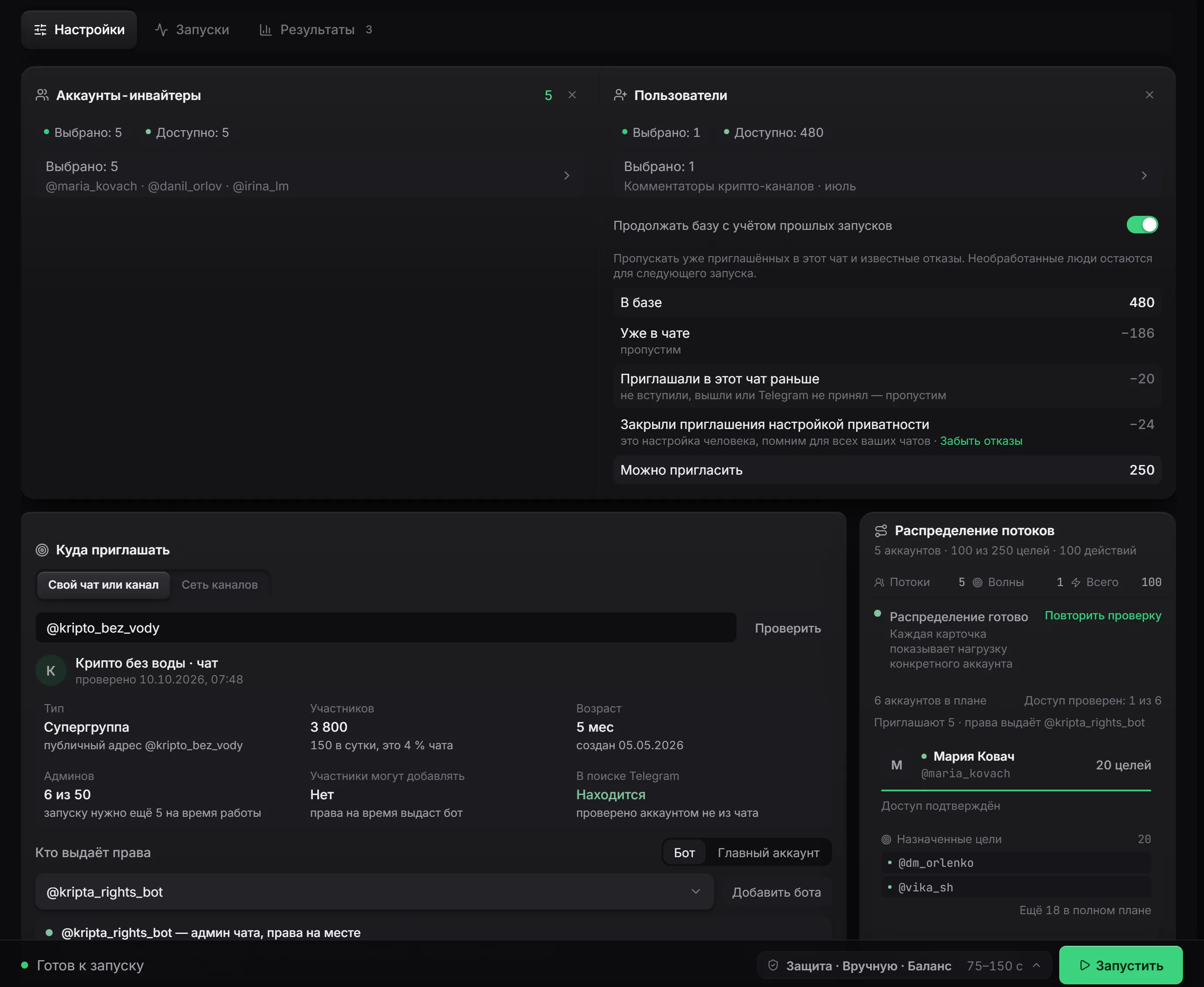Click the Результаты bar chart icon
This screenshot has height=987, width=1204.
[x=265, y=29]
